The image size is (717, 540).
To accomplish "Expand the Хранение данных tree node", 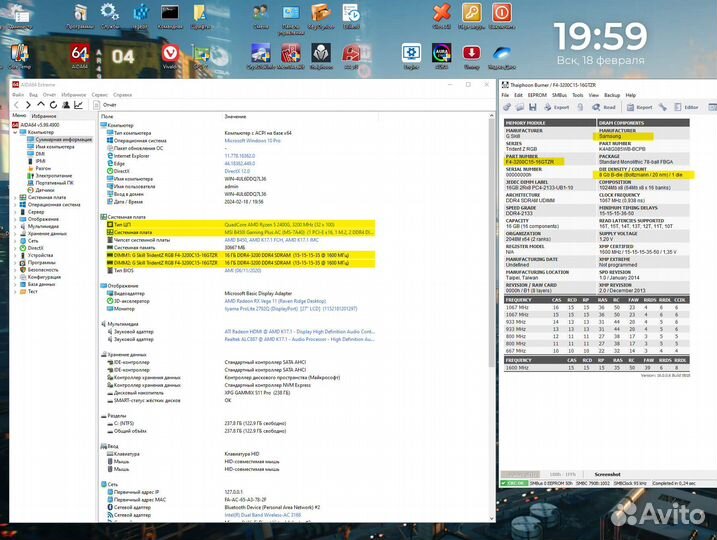I will [15, 234].
